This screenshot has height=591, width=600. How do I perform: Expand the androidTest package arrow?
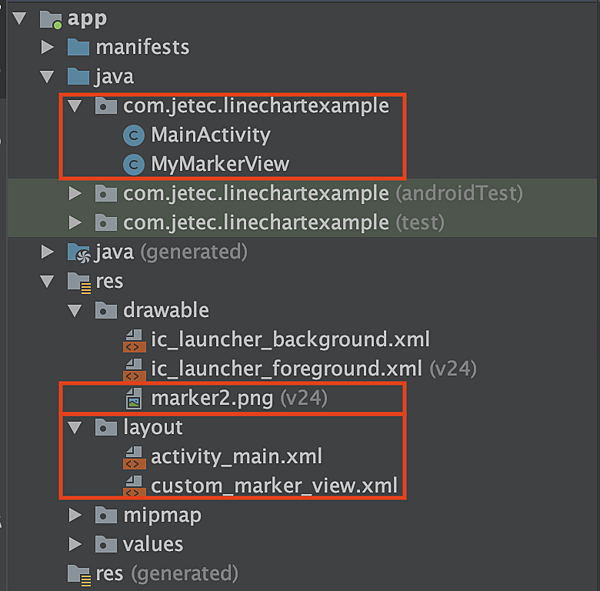[75, 193]
